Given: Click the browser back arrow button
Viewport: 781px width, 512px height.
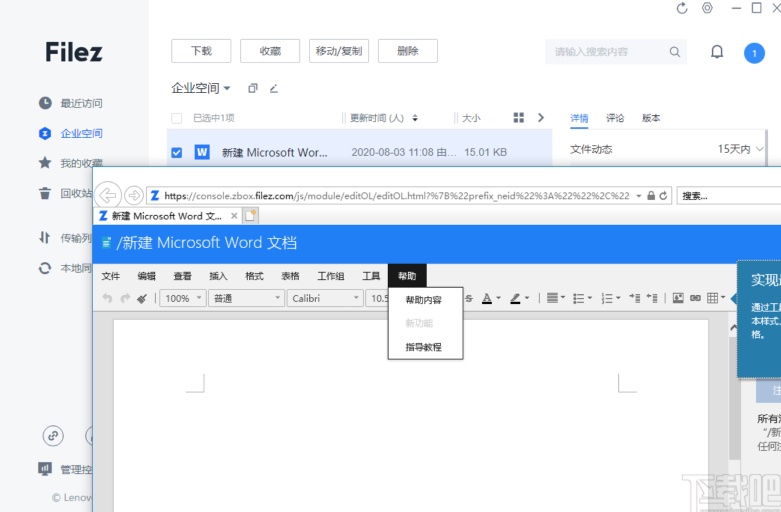Looking at the screenshot, I should point(108,195).
